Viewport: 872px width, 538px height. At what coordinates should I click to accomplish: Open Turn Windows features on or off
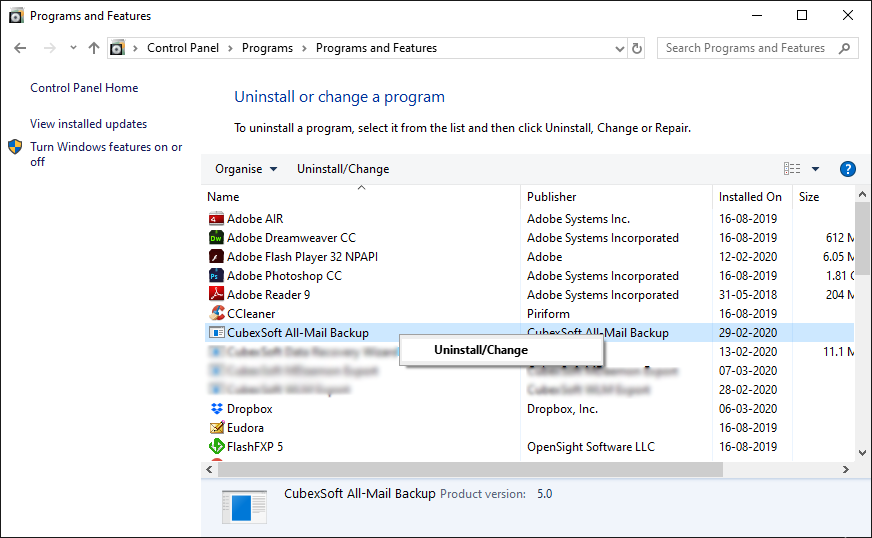tap(106, 154)
